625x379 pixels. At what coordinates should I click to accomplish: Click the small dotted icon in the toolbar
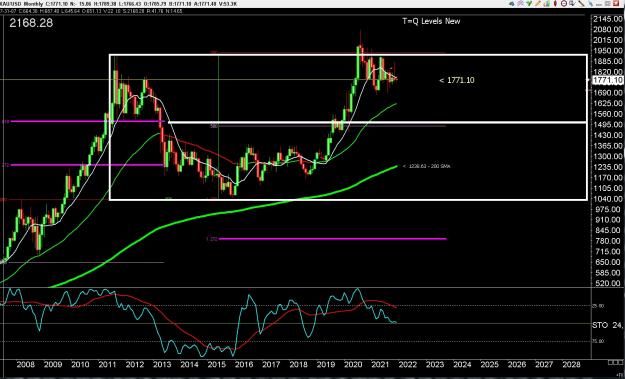599,5
